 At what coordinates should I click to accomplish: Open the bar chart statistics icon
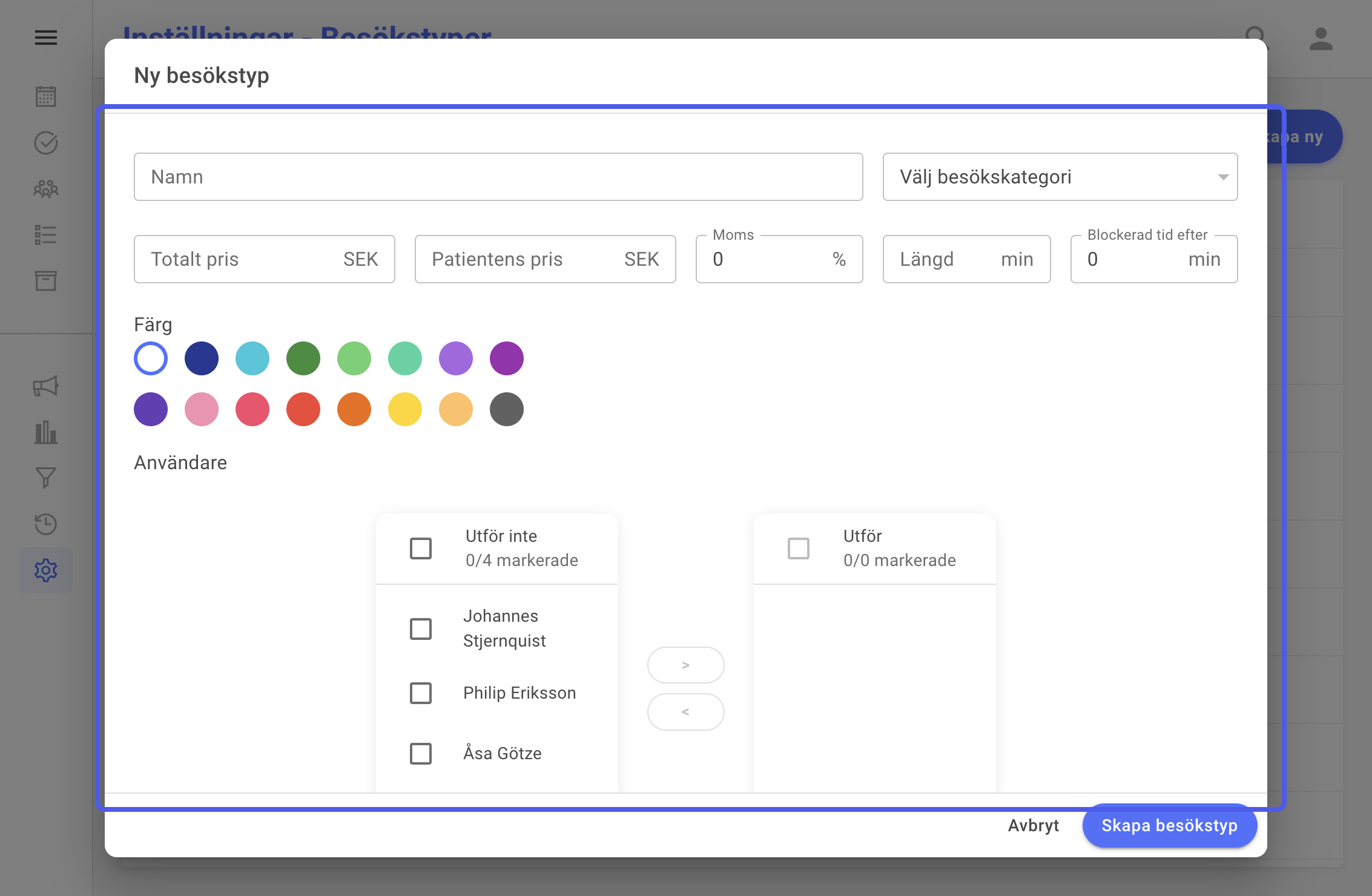[x=46, y=432]
